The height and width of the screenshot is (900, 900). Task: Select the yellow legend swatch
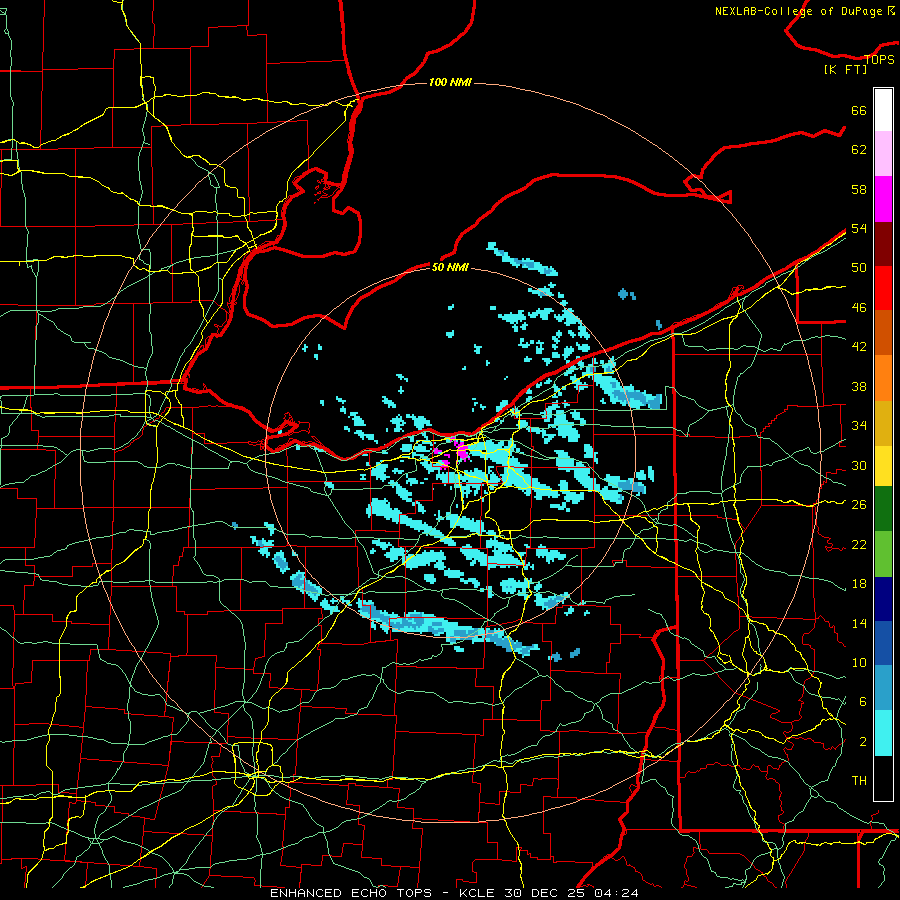pos(883,466)
